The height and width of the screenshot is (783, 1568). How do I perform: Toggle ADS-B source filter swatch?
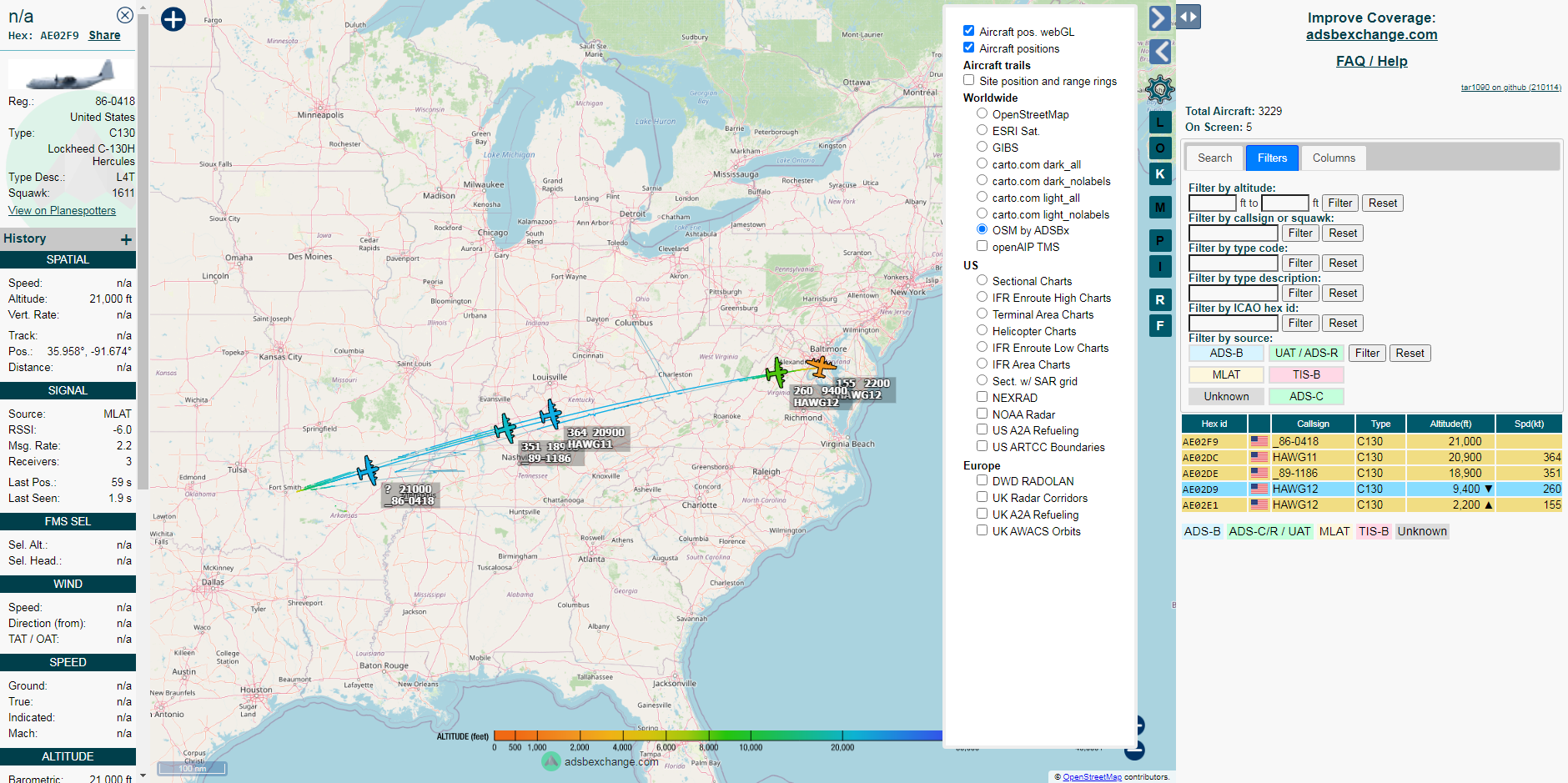click(x=1226, y=353)
